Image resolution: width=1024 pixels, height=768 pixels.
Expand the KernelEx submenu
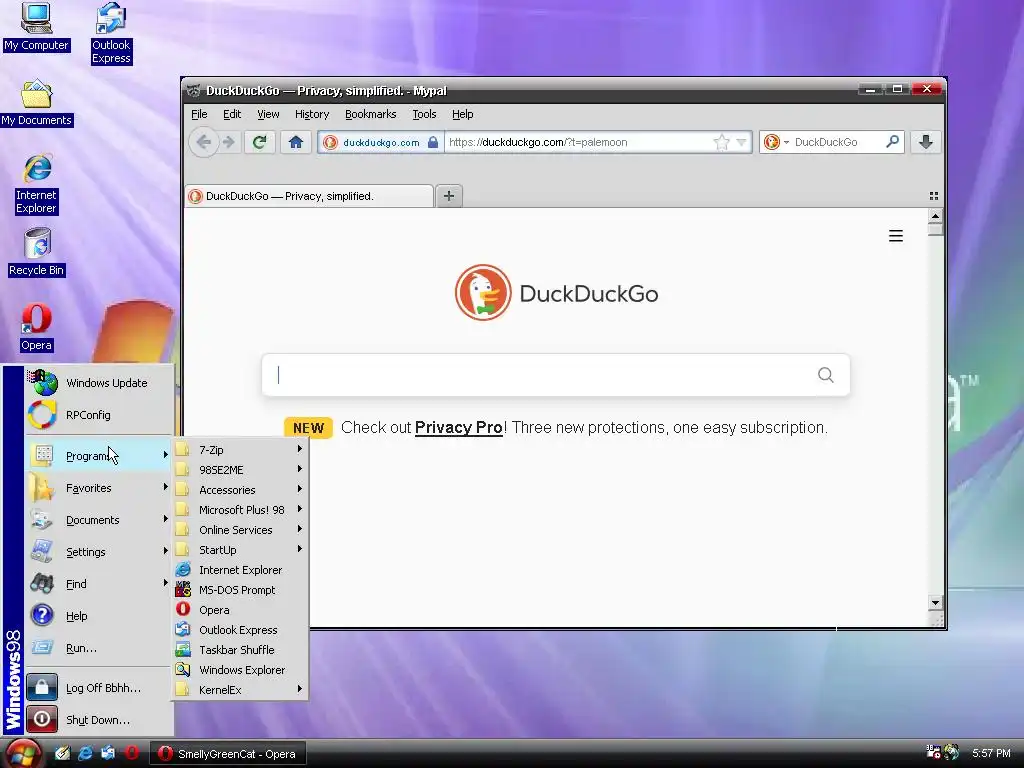pyautogui.click(x=240, y=690)
